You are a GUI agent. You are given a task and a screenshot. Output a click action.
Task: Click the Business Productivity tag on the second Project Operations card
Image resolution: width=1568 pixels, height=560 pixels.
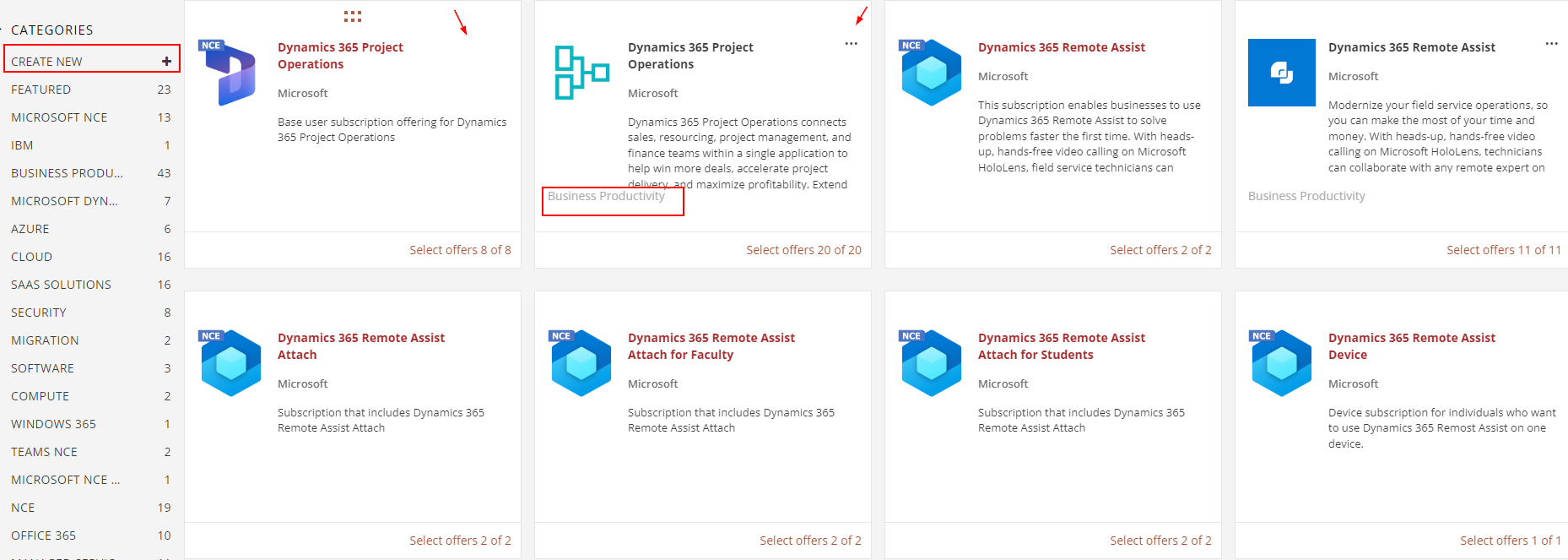[x=606, y=196]
